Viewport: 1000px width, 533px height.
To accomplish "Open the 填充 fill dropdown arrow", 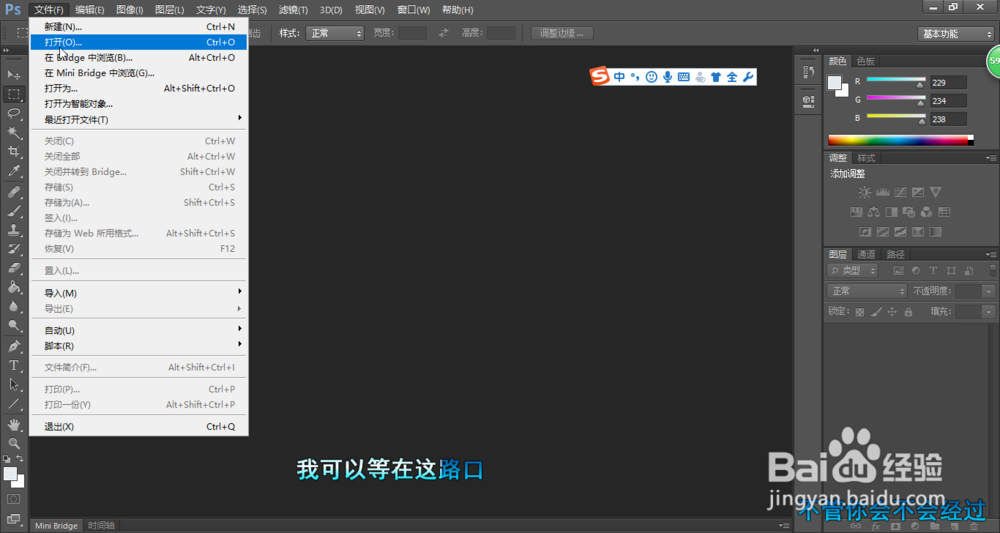I will [x=989, y=312].
